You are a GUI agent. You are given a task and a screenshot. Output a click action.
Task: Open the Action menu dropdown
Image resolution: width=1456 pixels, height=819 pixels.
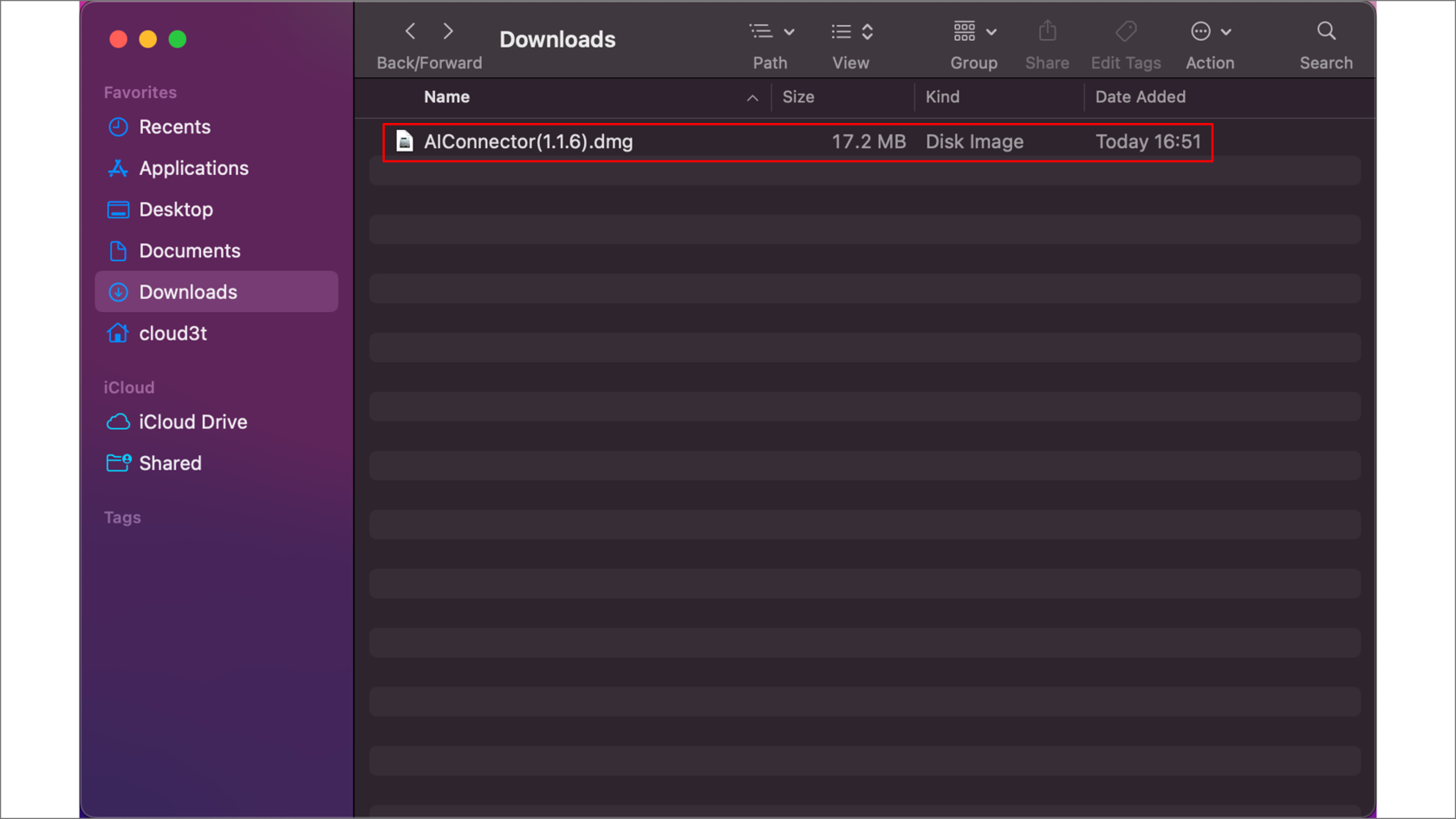click(x=1210, y=32)
